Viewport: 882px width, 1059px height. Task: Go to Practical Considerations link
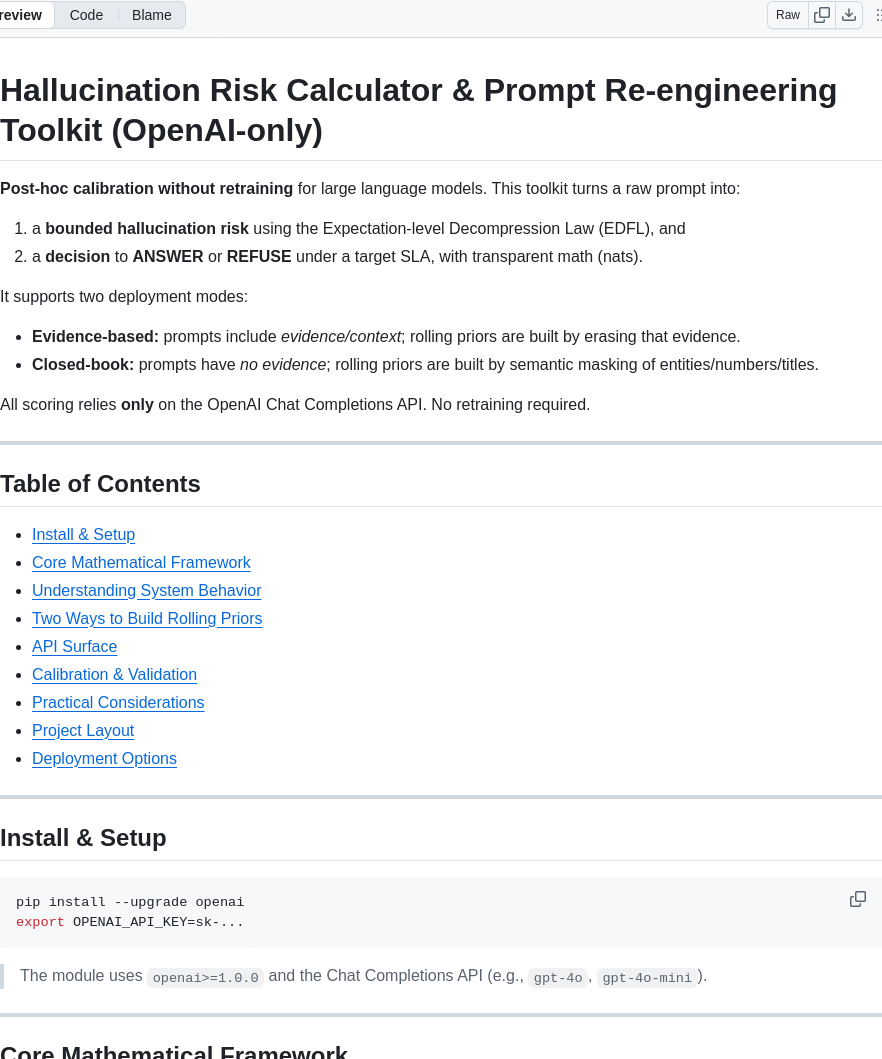click(x=118, y=703)
